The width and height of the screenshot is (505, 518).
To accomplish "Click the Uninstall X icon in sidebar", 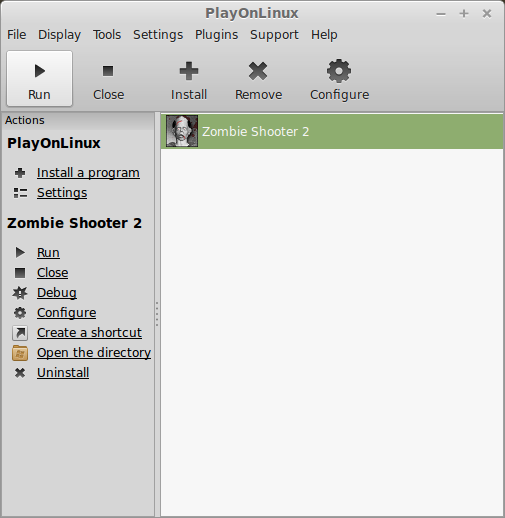I will [20, 373].
